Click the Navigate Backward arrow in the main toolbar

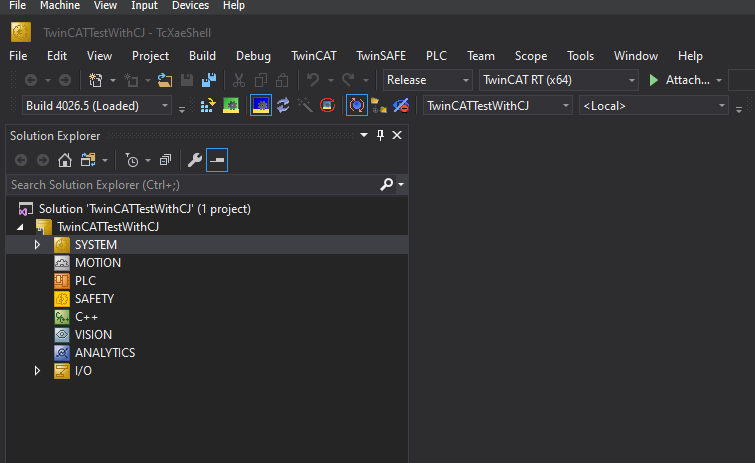(31, 80)
